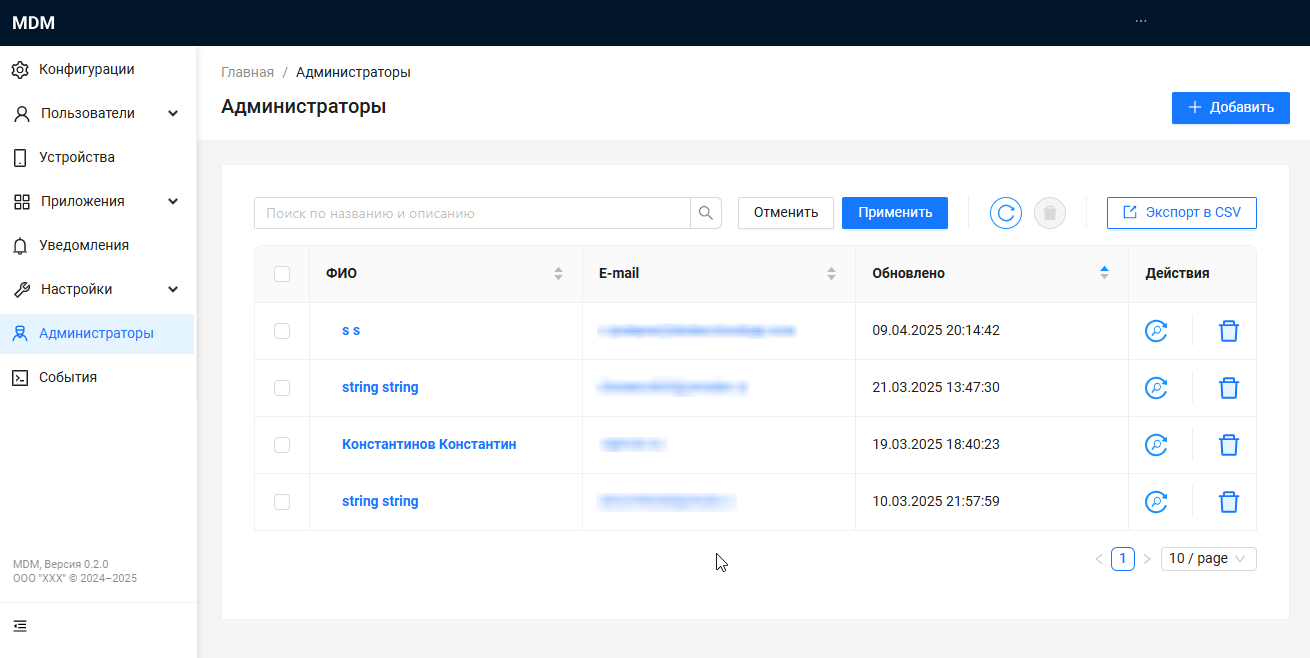View details of the s s administrator

pyautogui.click(x=1156, y=331)
